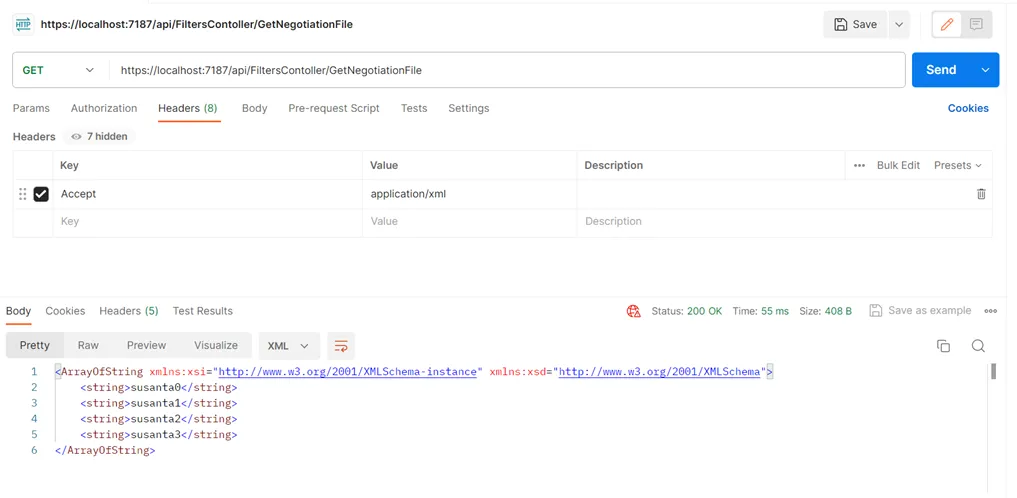Open the response Headers (5) tab
This screenshot has height=498, width=1017.
point(128,311)
